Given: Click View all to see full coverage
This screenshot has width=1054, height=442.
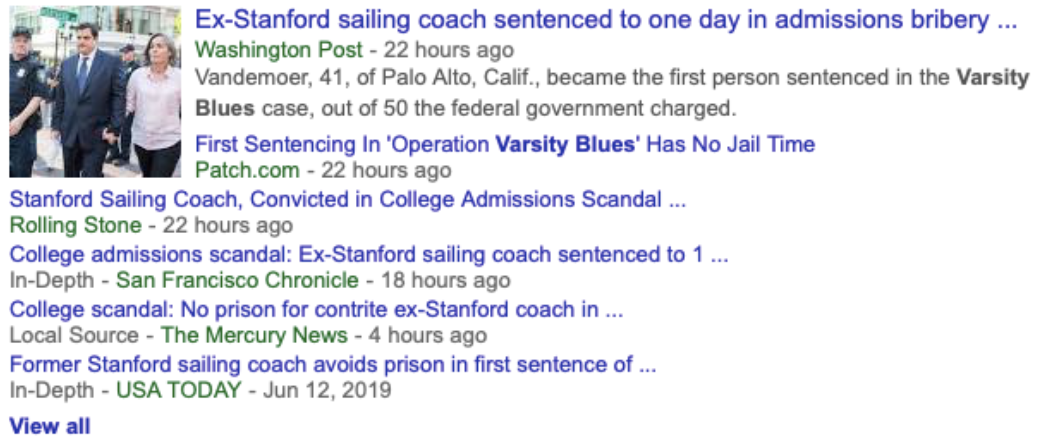Looking at the screenshot, I should coord(50,426).
